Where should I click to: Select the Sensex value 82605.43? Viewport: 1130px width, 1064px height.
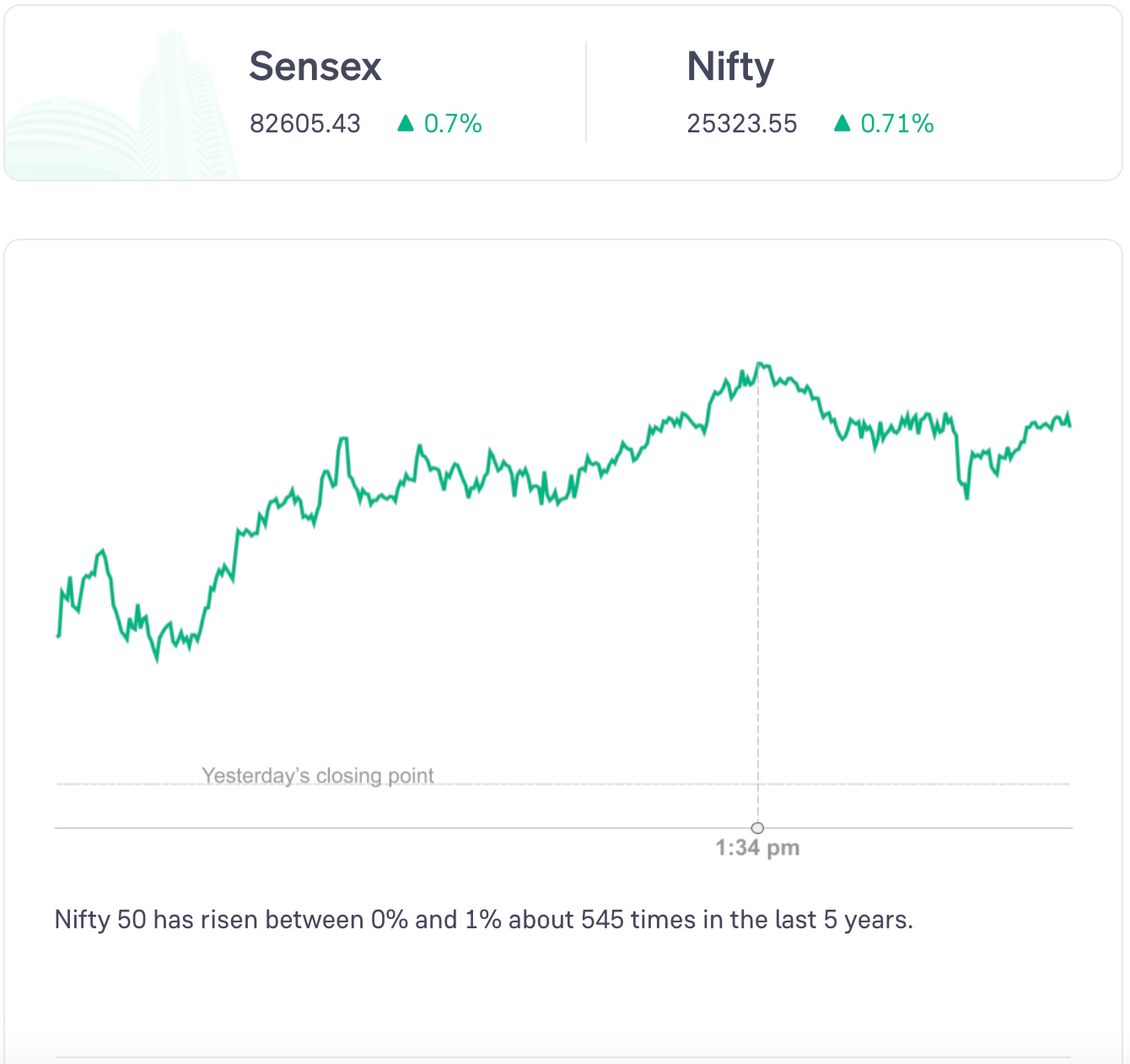coord(305,124)
